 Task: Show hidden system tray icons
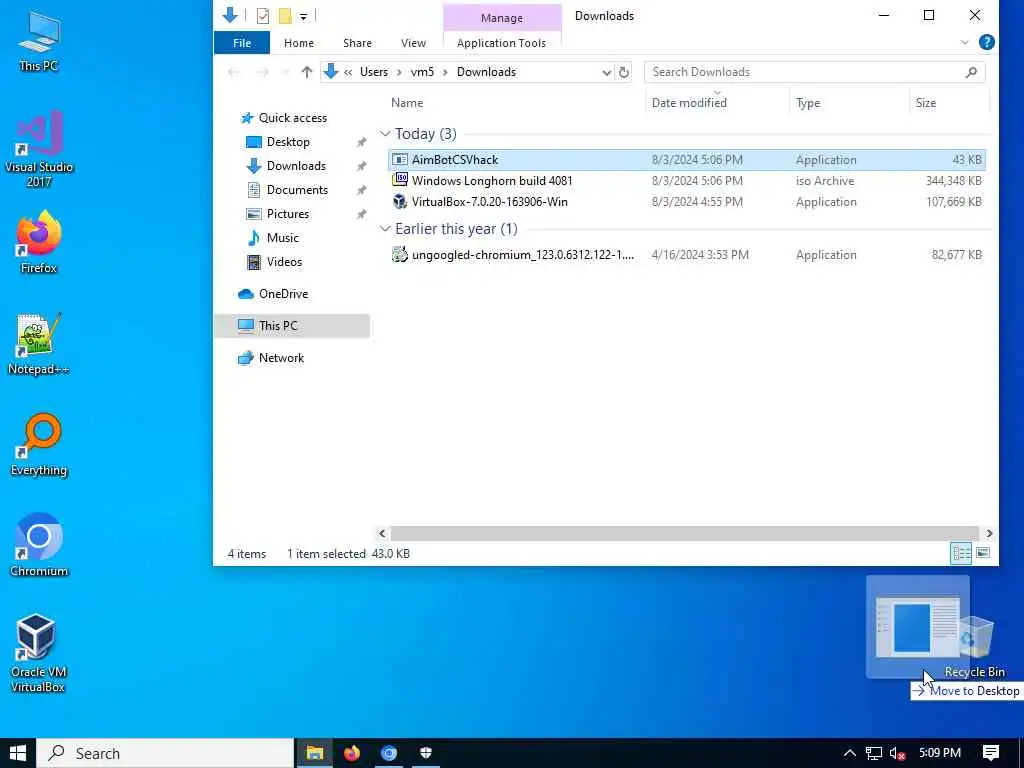coord(850,753)
